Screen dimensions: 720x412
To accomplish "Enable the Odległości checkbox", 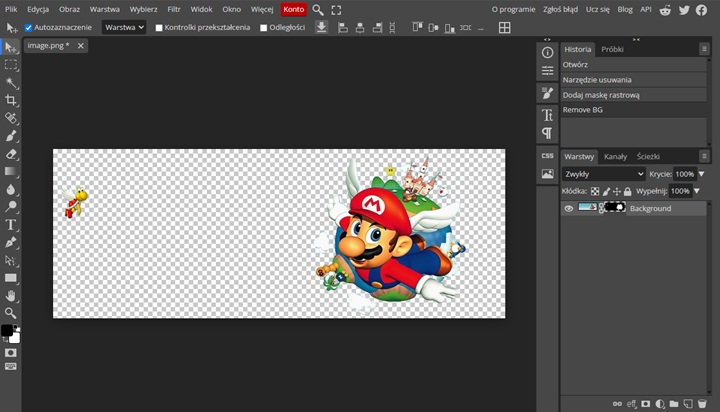I will 263,28.
